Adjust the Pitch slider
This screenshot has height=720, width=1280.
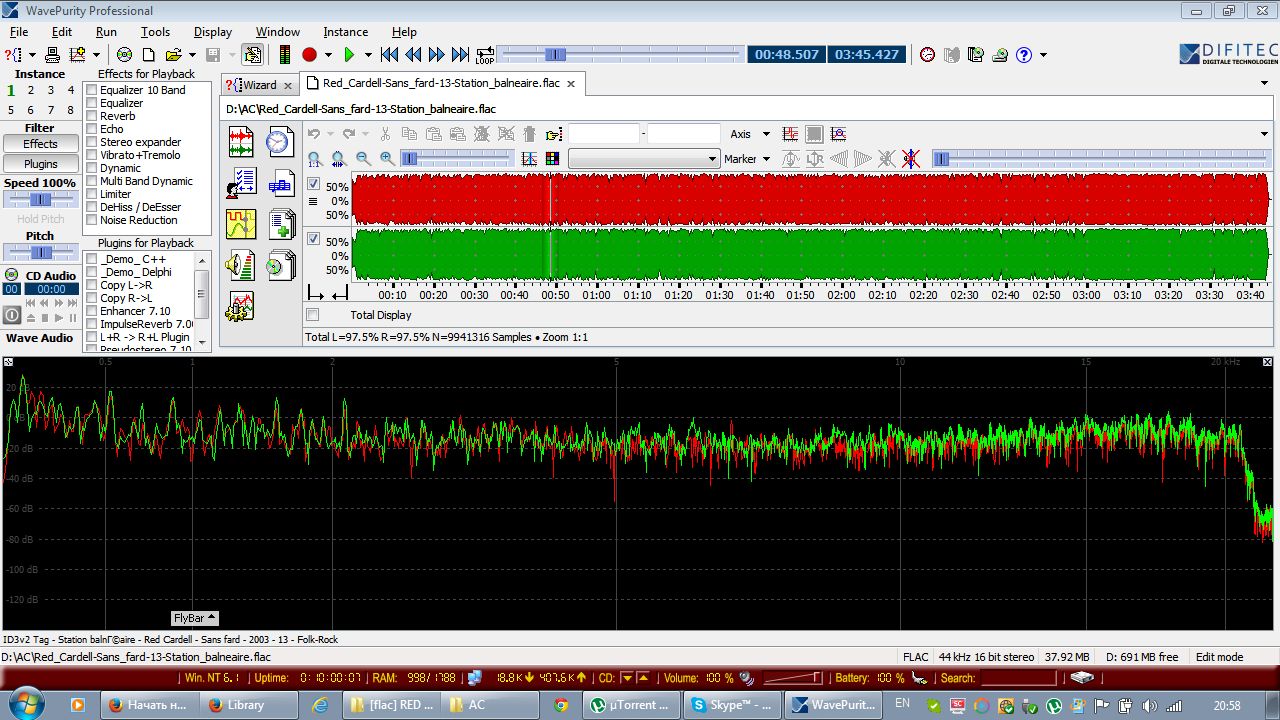tap(40, 252)
